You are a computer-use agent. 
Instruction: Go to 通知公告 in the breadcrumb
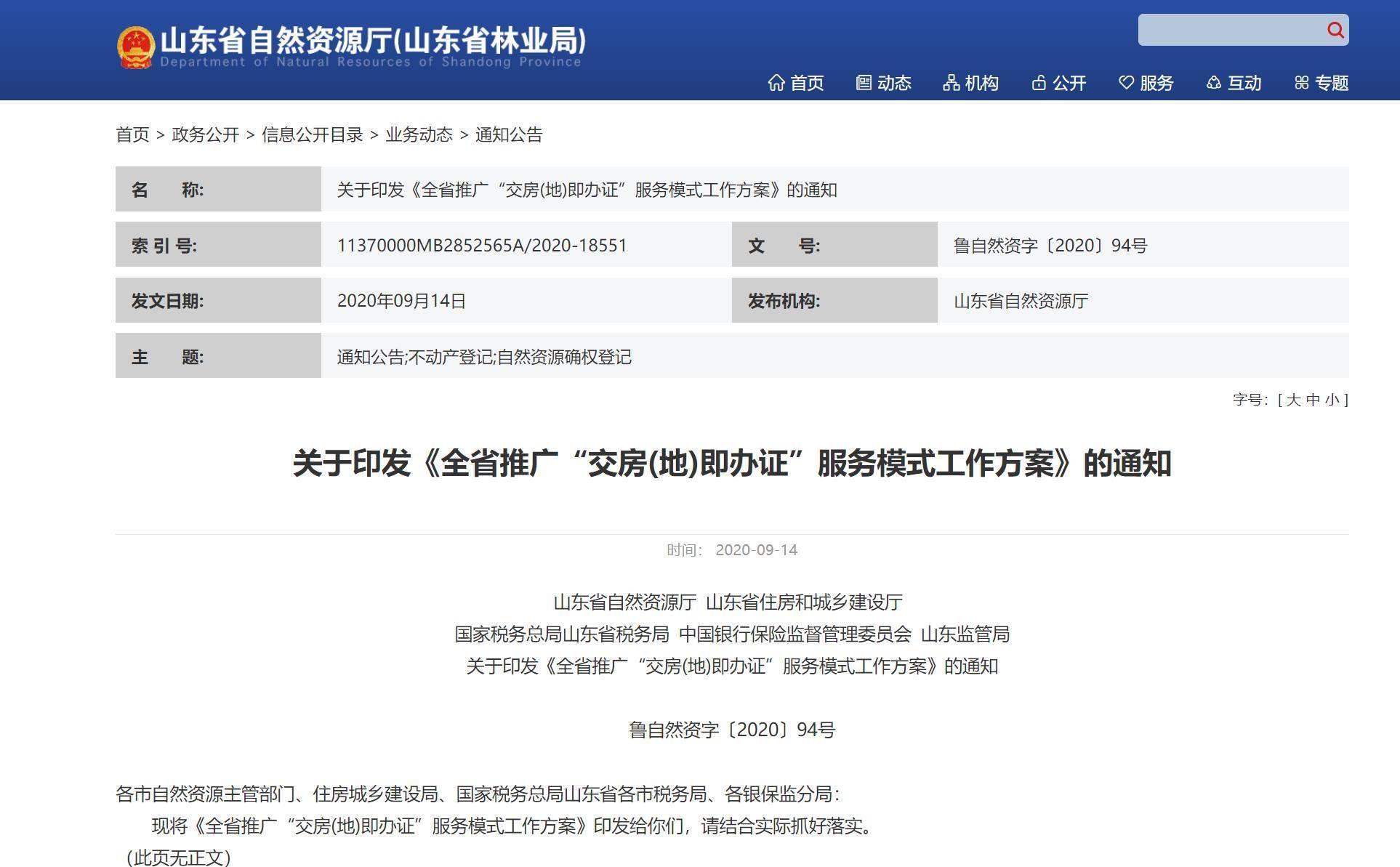click(509, 134)
